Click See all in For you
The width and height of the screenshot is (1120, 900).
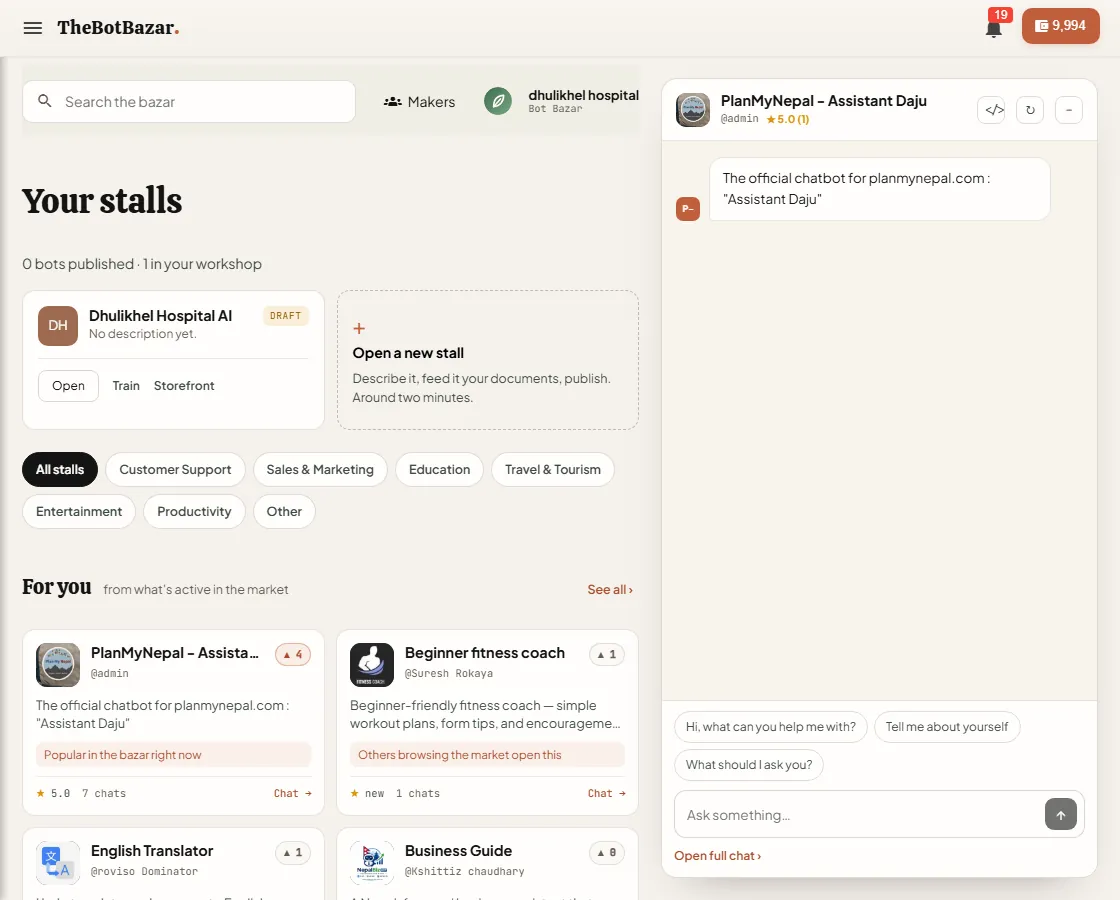point(610,589)
